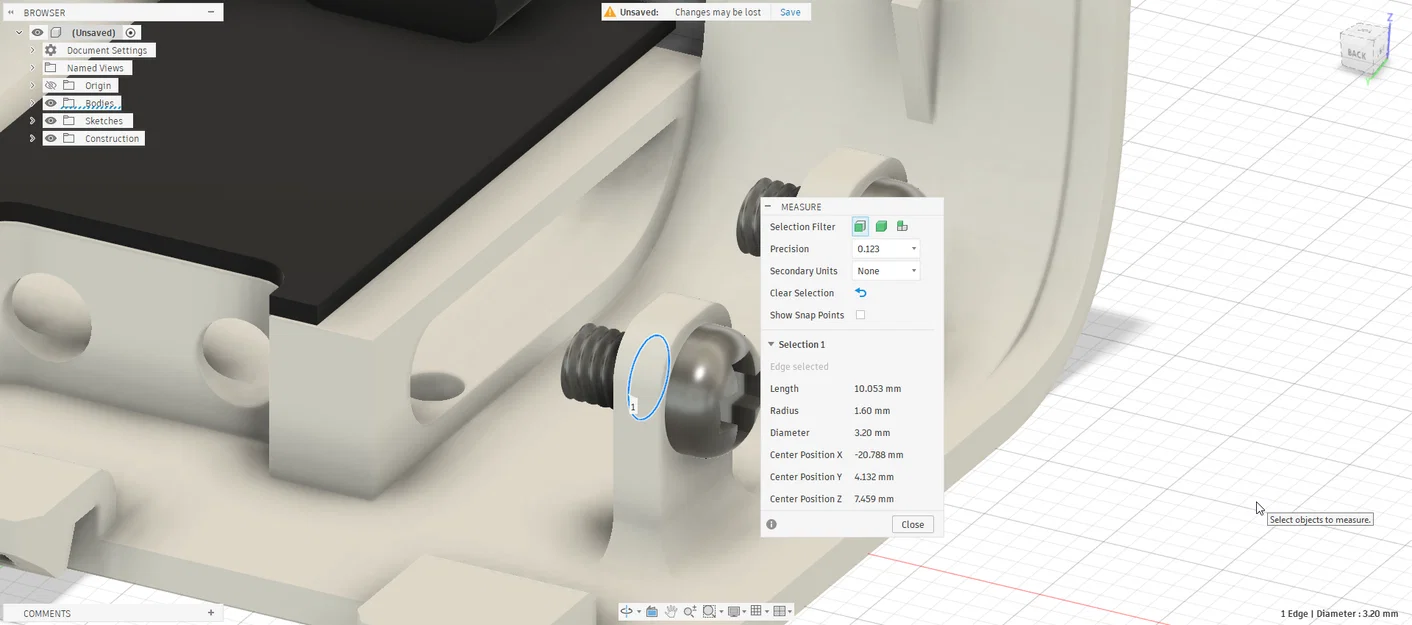Click Close button in Measure dialog
This screenshot has height=625, width=1412.
[913, 524]
